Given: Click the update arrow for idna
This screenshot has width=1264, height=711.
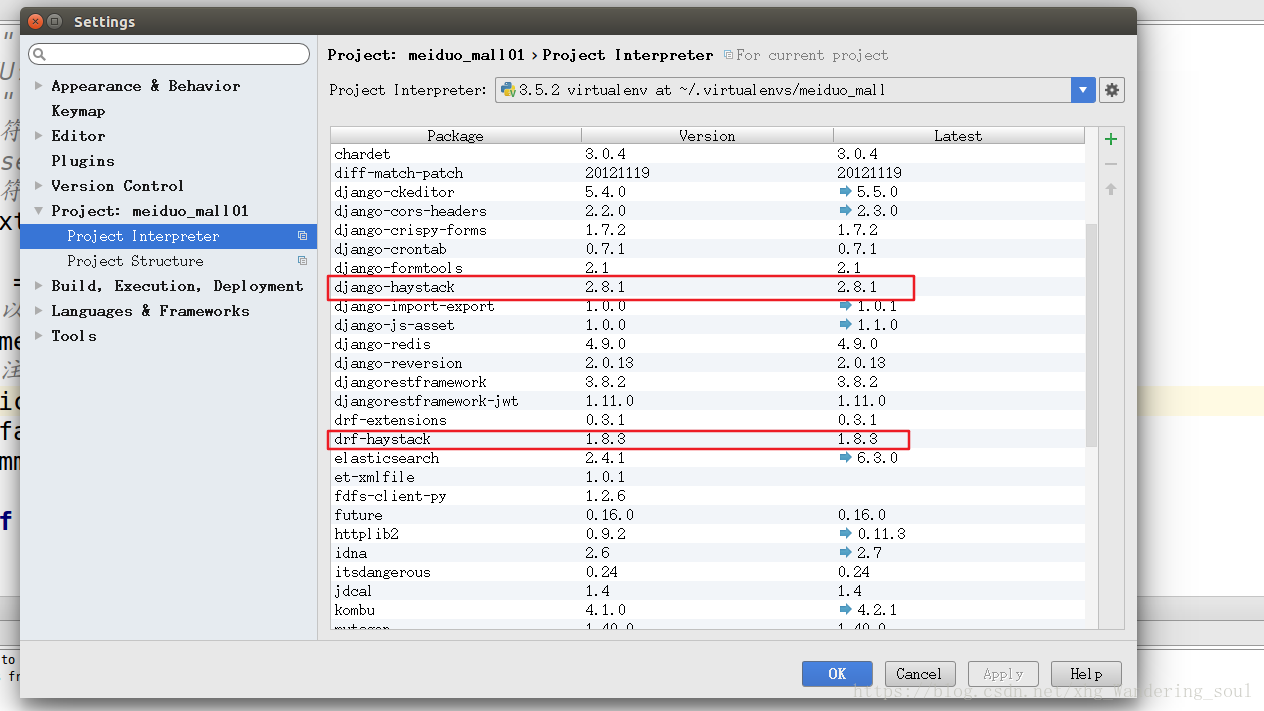Looking at the screenshot, I should [x=846, y=553].
